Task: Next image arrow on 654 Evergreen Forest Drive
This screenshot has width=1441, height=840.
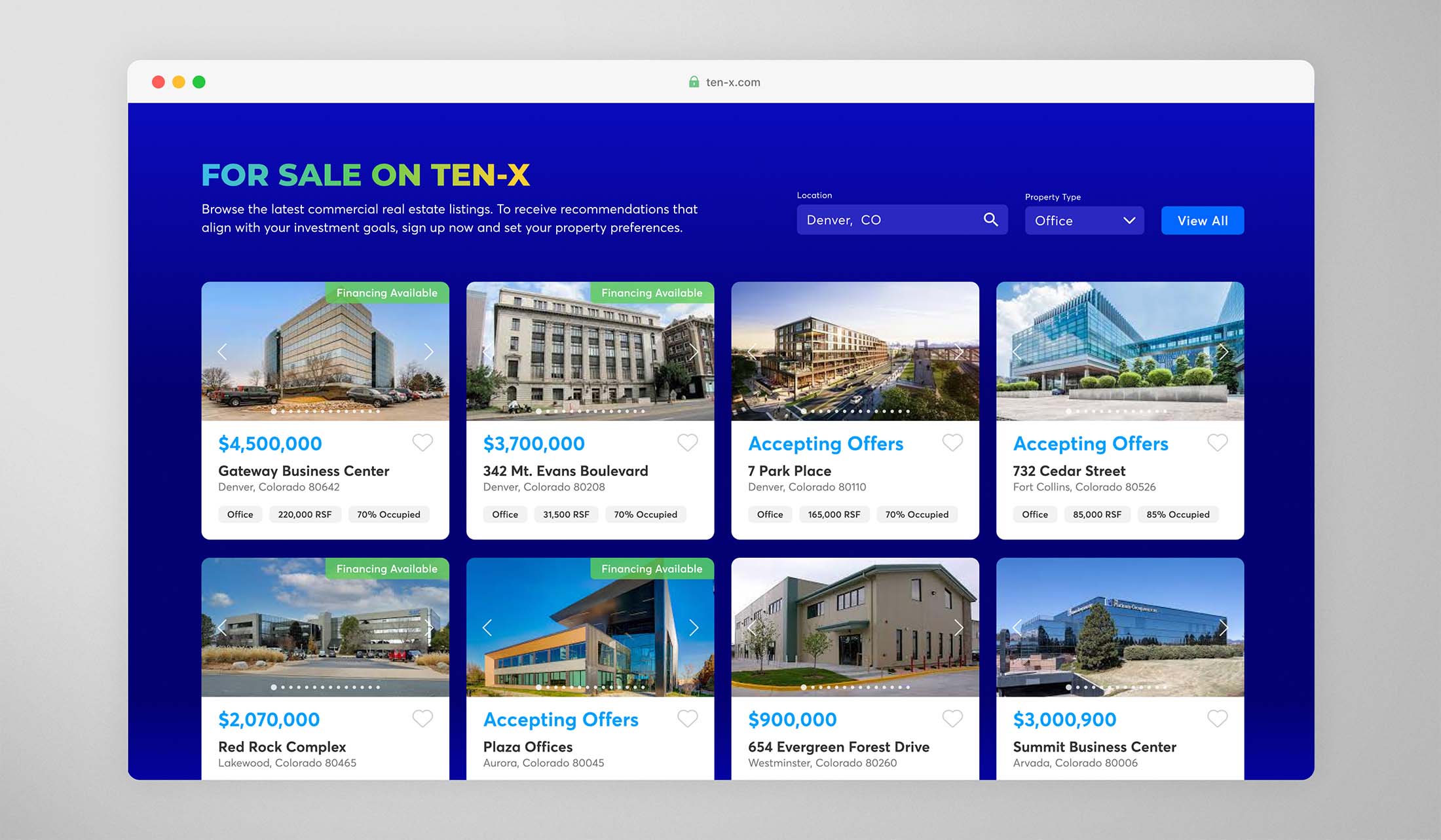Action: [x=958, y=628]
